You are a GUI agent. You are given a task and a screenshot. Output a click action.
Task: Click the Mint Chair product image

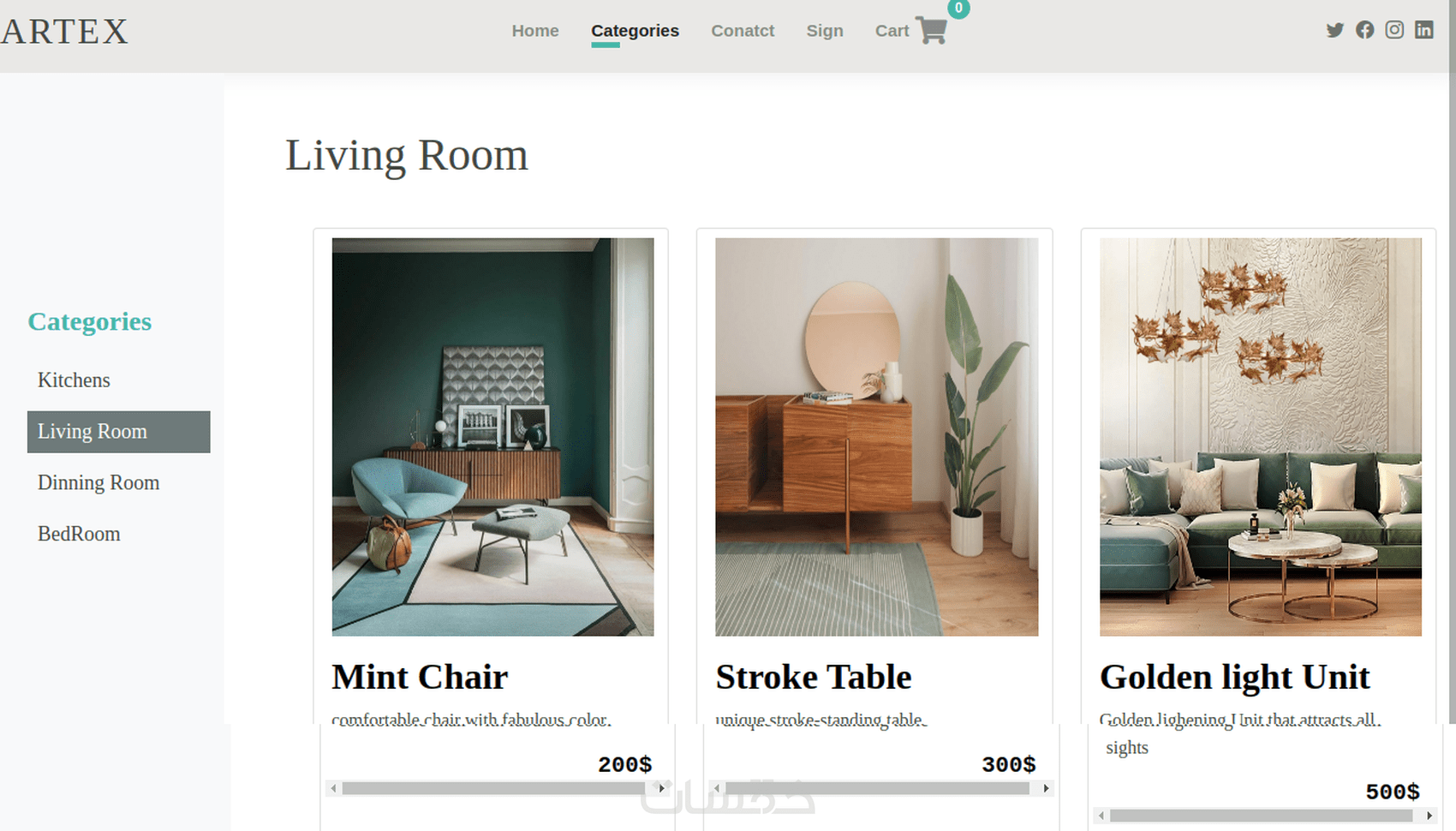pyautogui.click(x=492, y=437)
